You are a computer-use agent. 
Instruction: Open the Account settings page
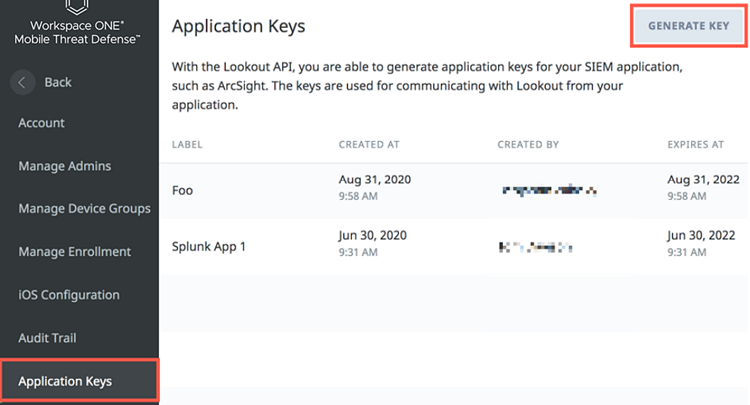[41, 123]
